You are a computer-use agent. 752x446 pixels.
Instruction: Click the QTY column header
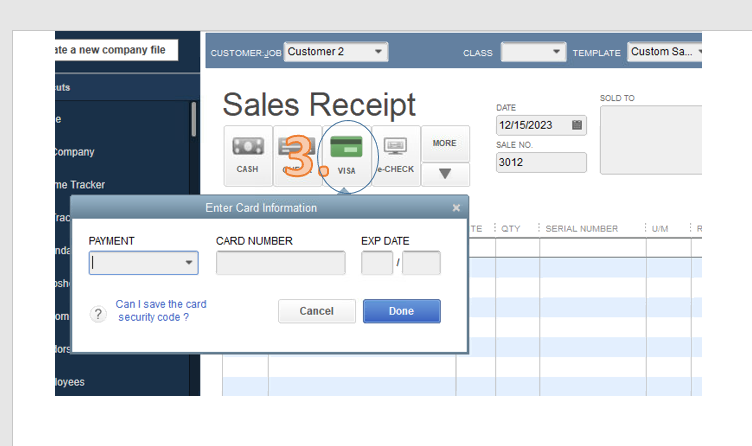(x=511, y=229)
